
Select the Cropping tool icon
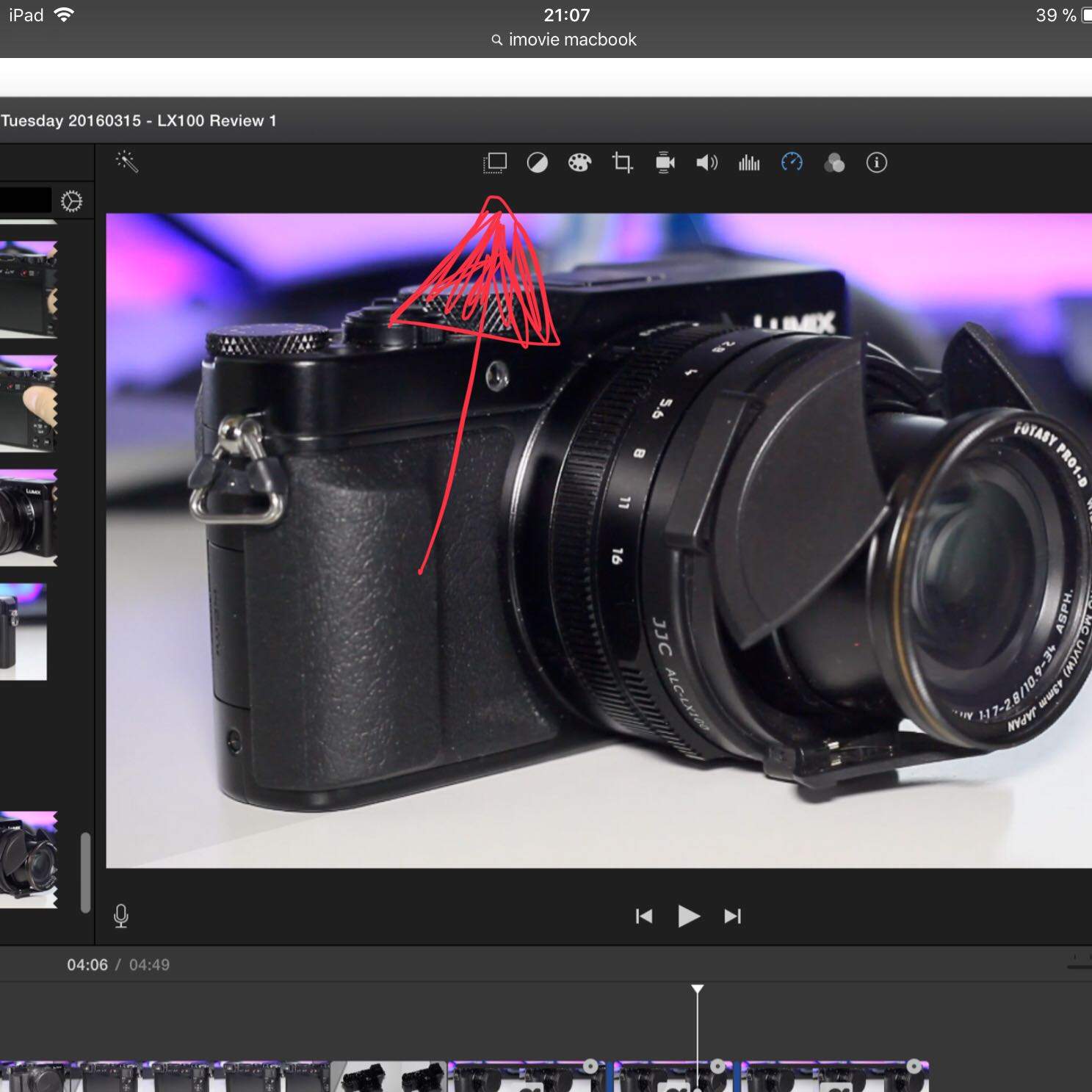coord(622,162)
